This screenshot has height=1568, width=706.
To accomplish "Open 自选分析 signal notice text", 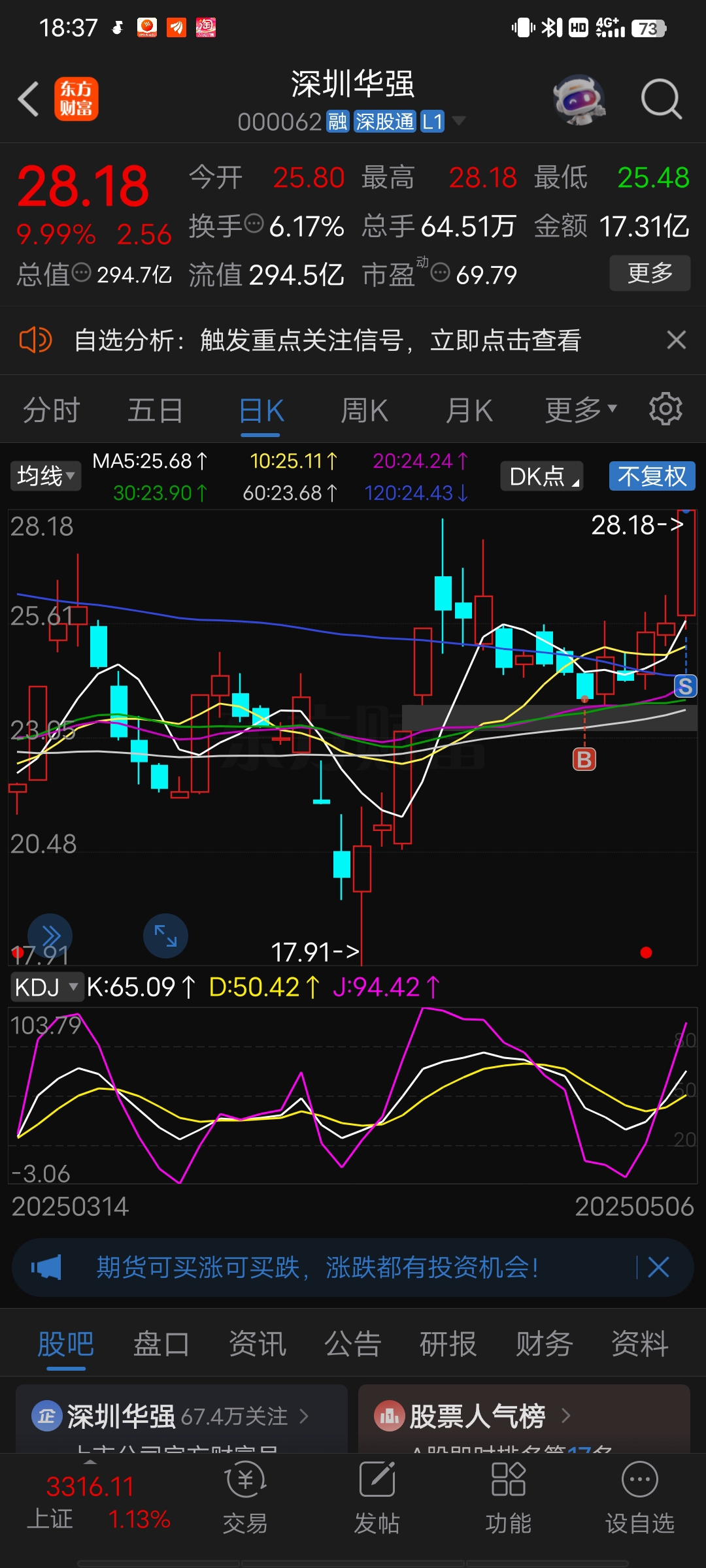I will [328, 340].
